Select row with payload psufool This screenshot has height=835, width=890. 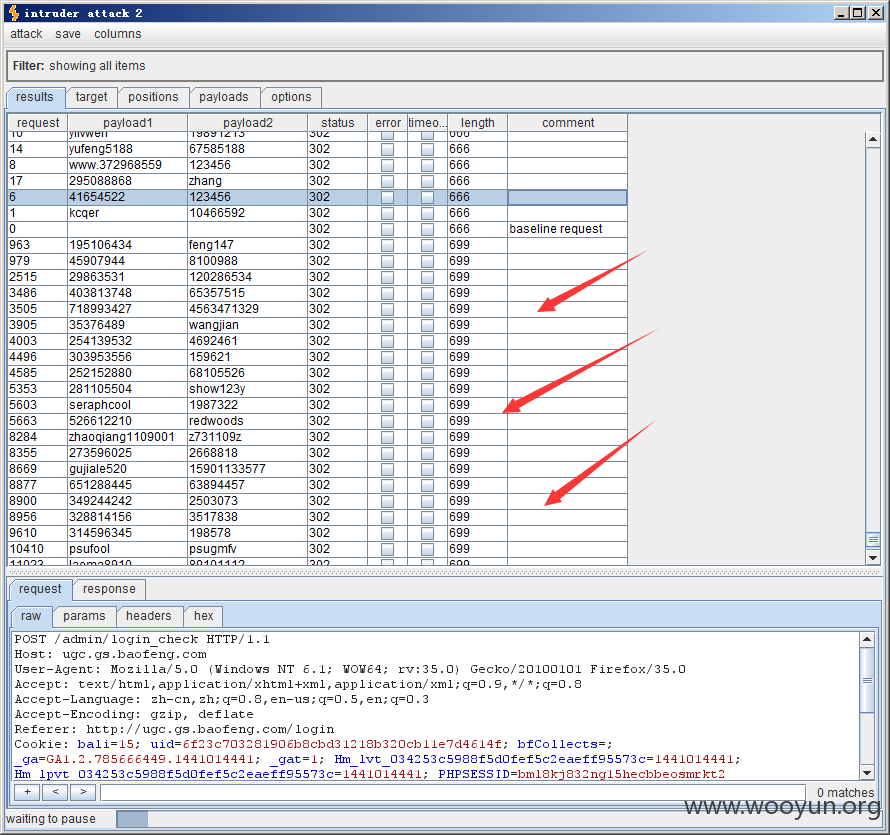[x=317, y=549]
